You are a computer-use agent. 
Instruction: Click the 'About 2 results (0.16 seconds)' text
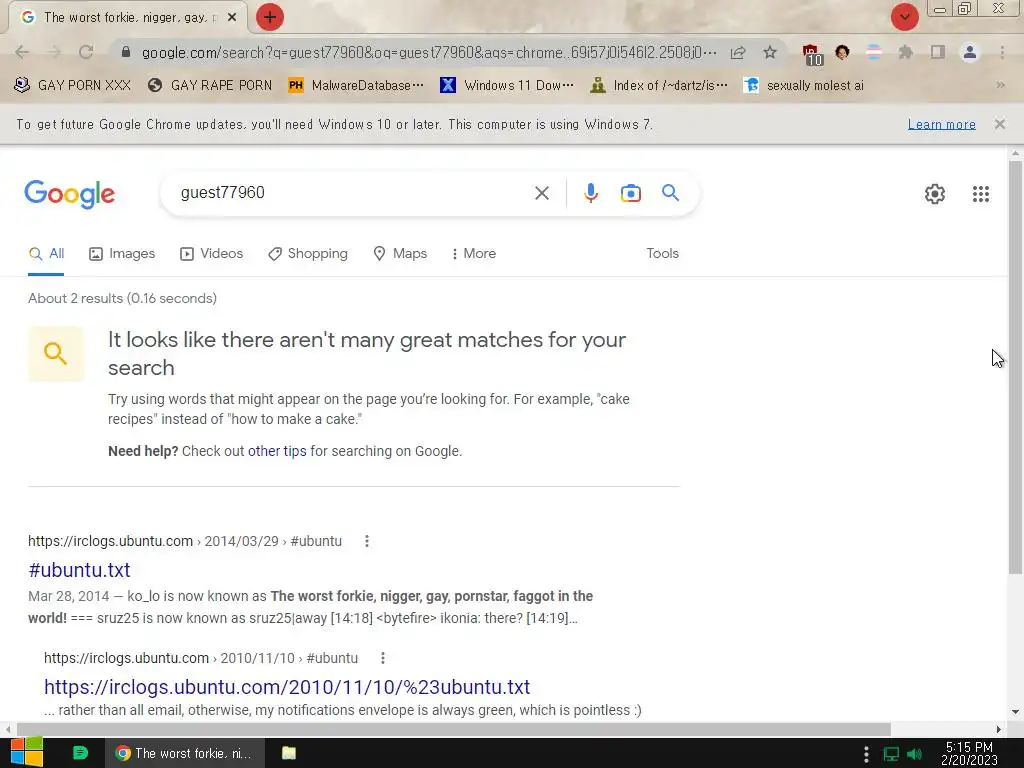(122, 298)
